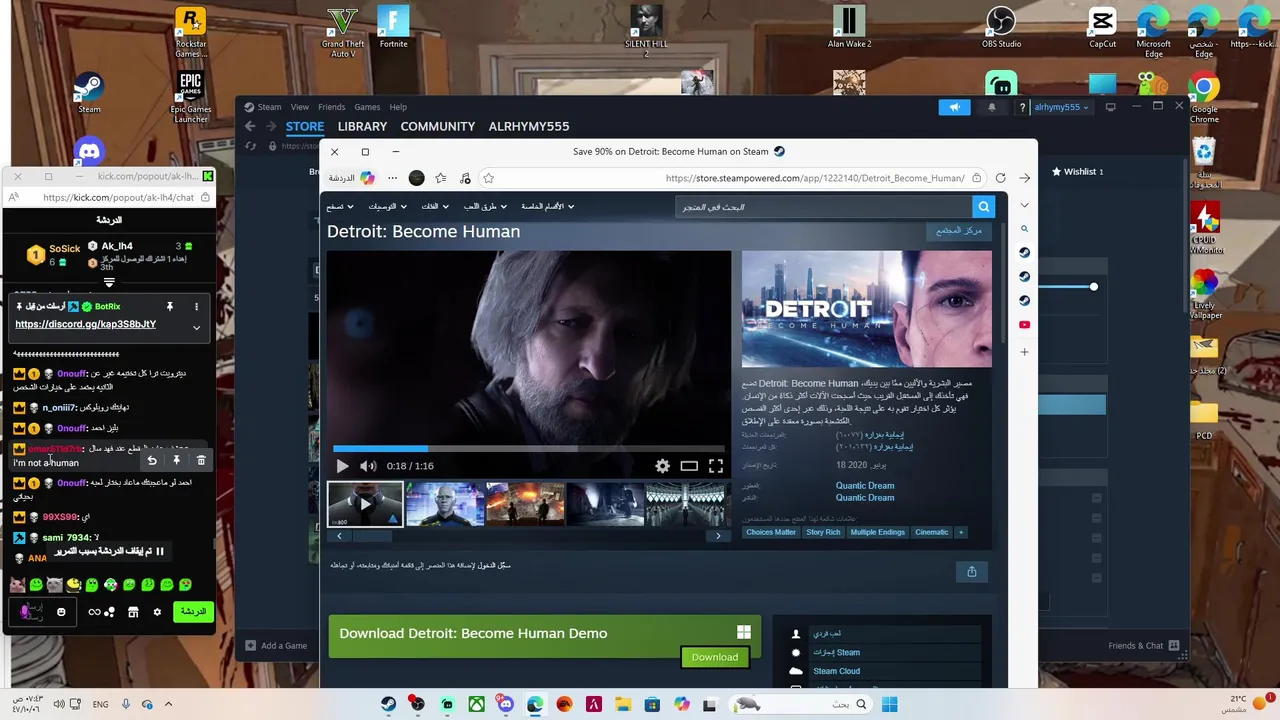Screen dimensions: 1280x720
Task: Open the Steam client Help menu
Action: coord(398,107)
